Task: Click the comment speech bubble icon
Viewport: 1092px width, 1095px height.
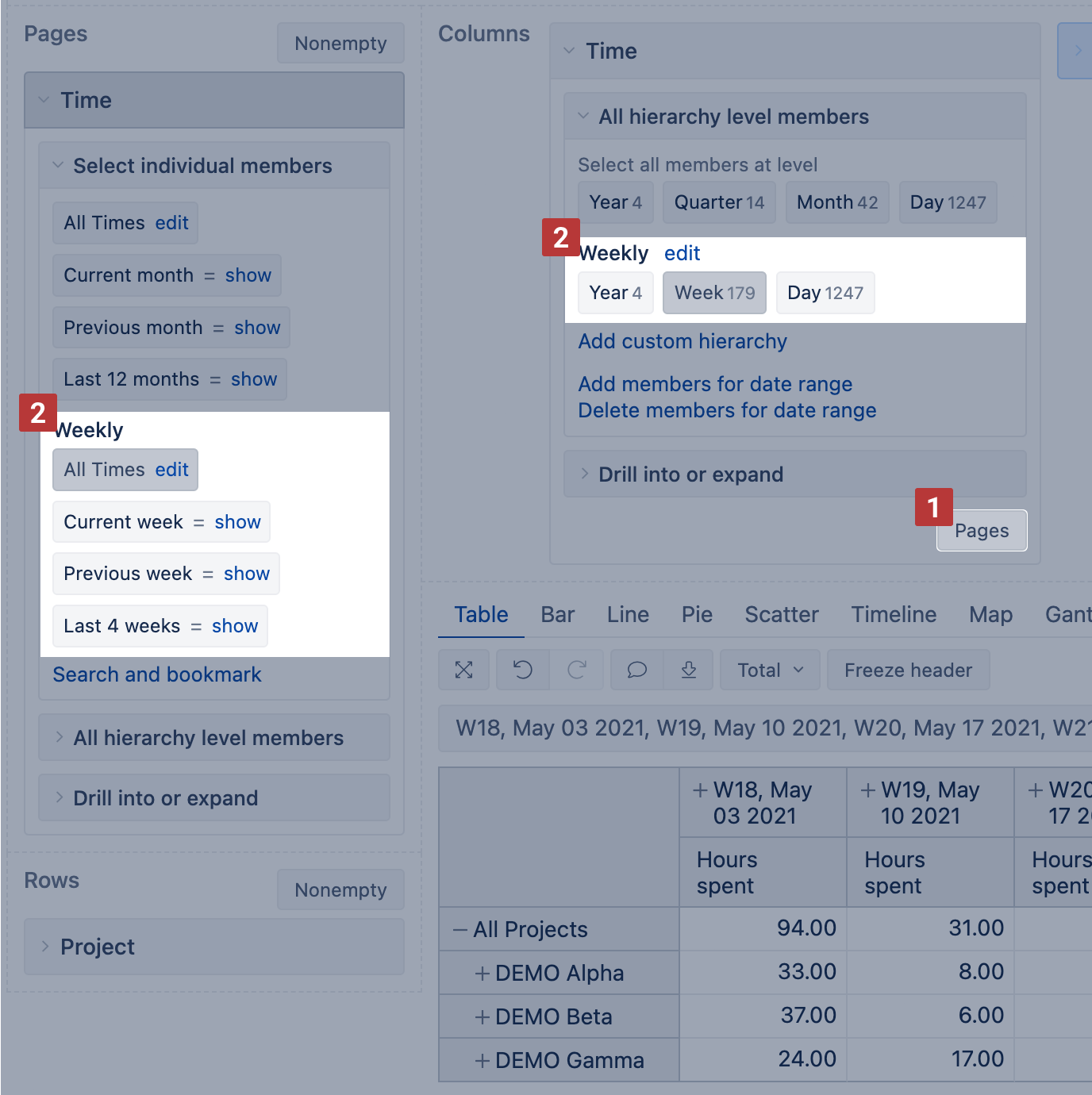Action: click(636, 670)
